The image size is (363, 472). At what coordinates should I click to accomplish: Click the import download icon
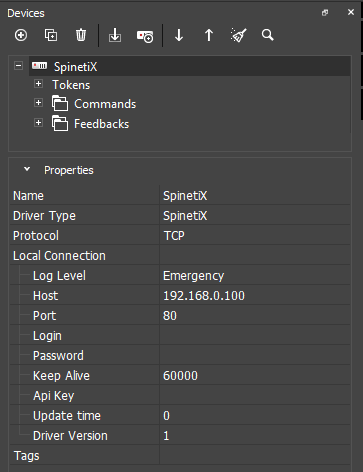(115, 35)
